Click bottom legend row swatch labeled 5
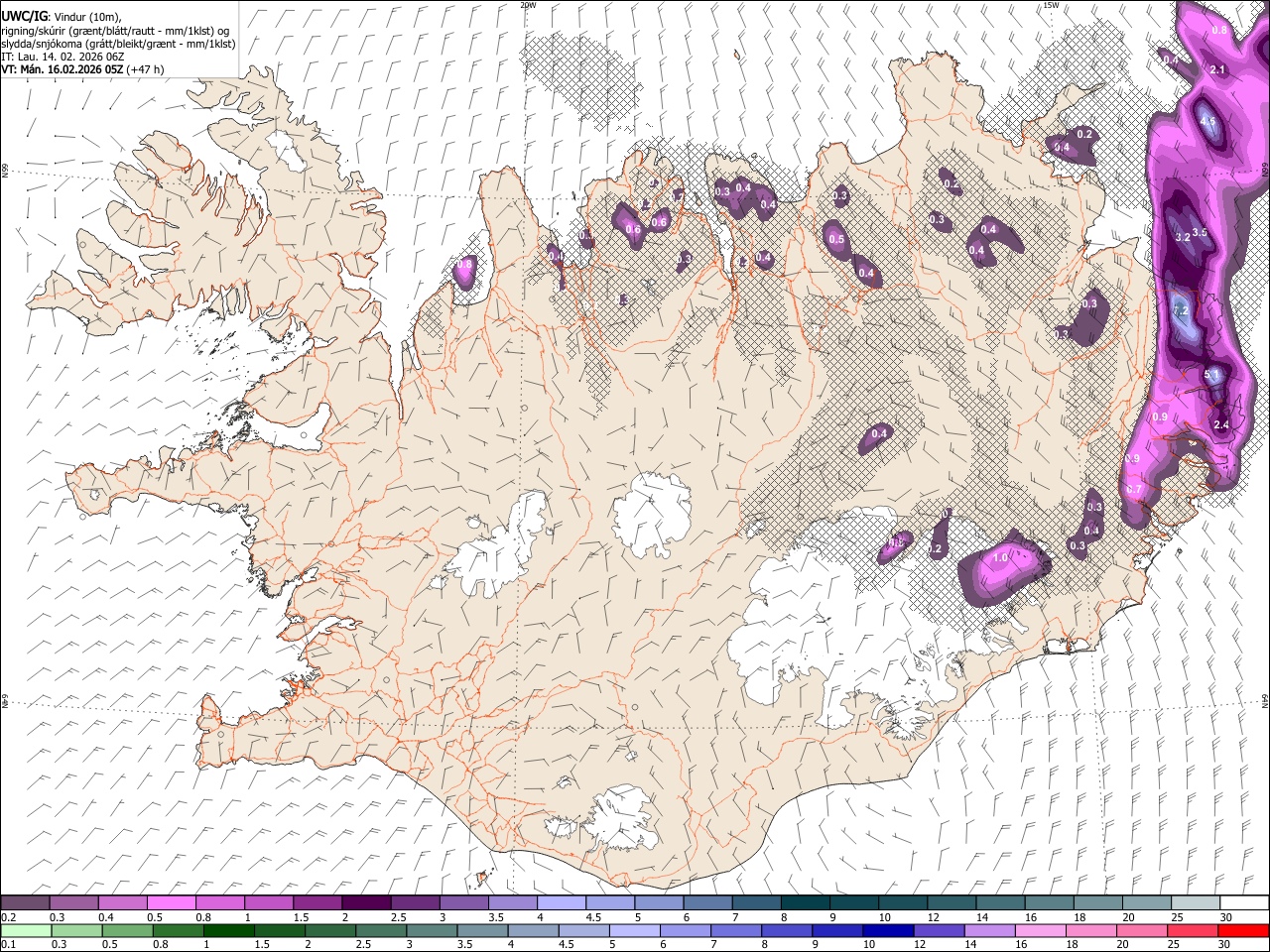 635,930
